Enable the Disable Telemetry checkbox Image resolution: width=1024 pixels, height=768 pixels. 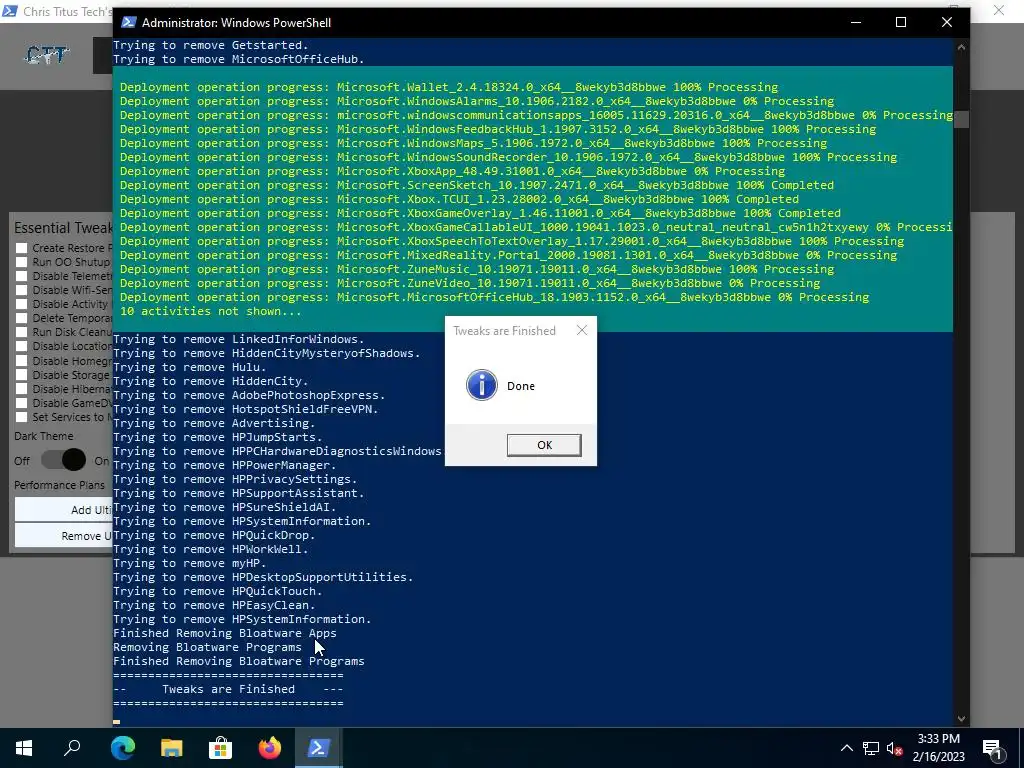coord(22,276)
